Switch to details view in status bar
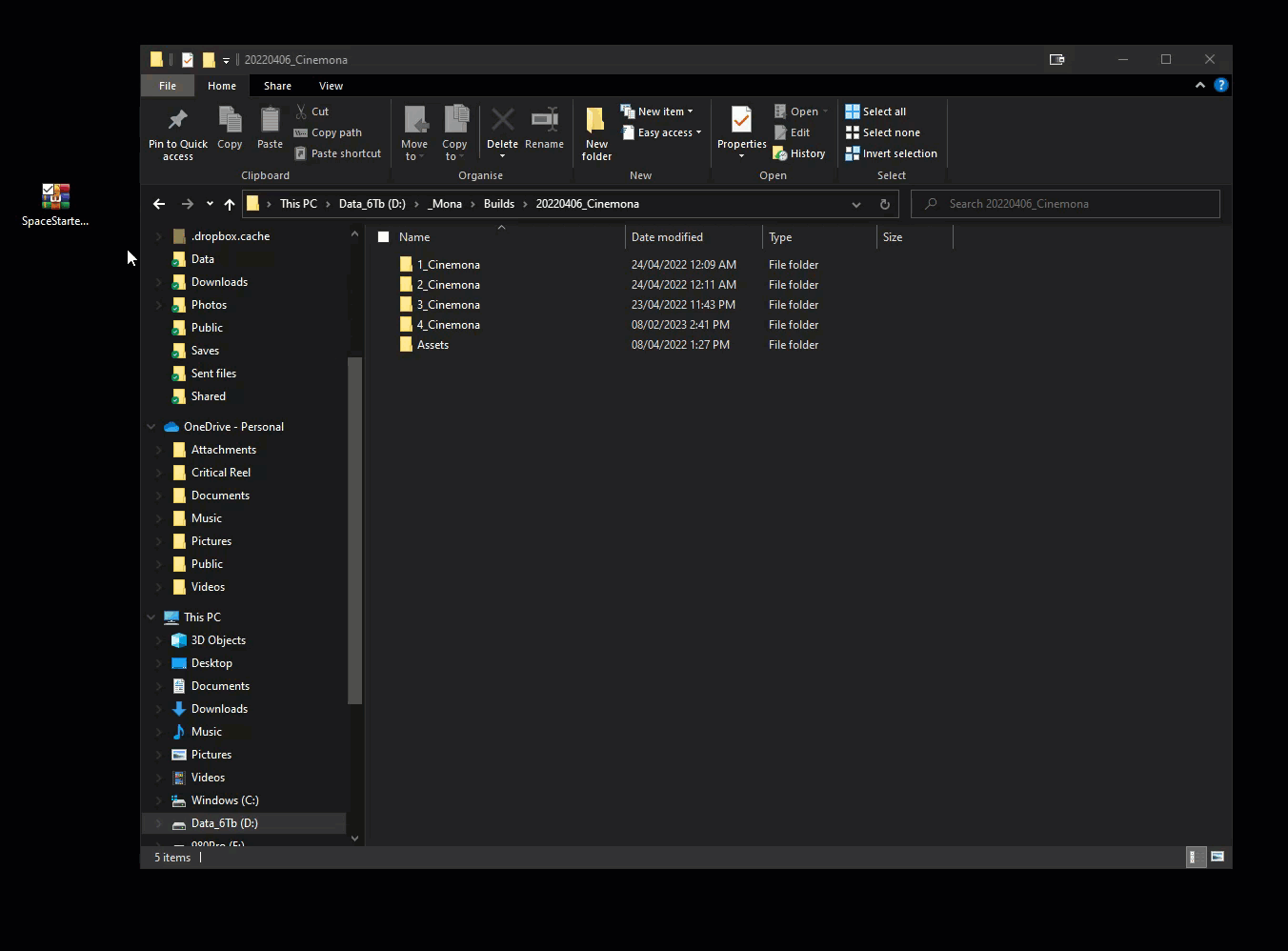Viewport: 1288px width, 951px height. pyautogui.click(x=1193, y=858)
